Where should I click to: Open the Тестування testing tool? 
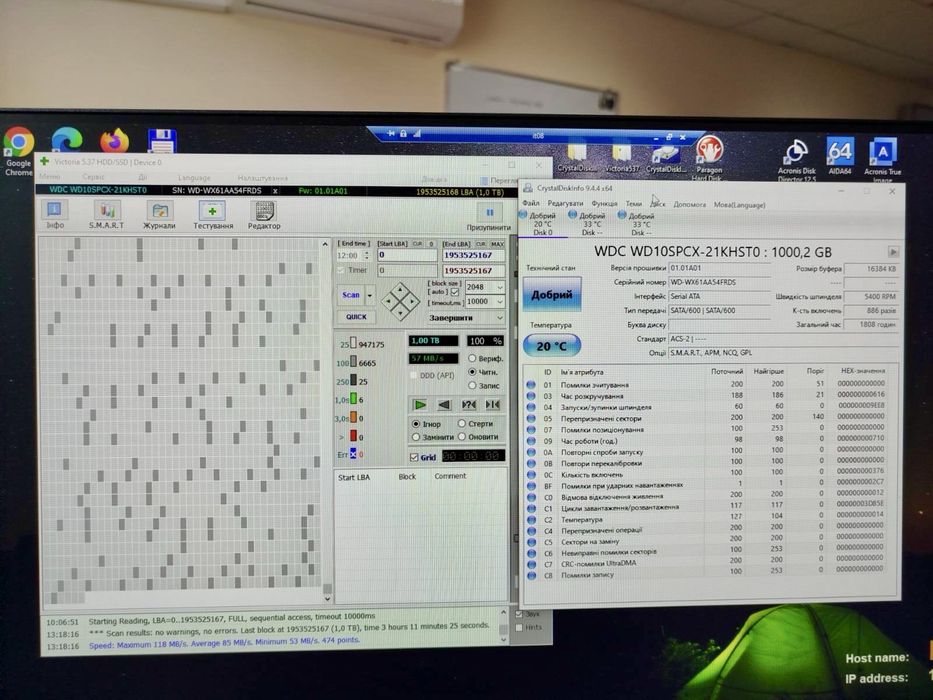click(212, 214)
